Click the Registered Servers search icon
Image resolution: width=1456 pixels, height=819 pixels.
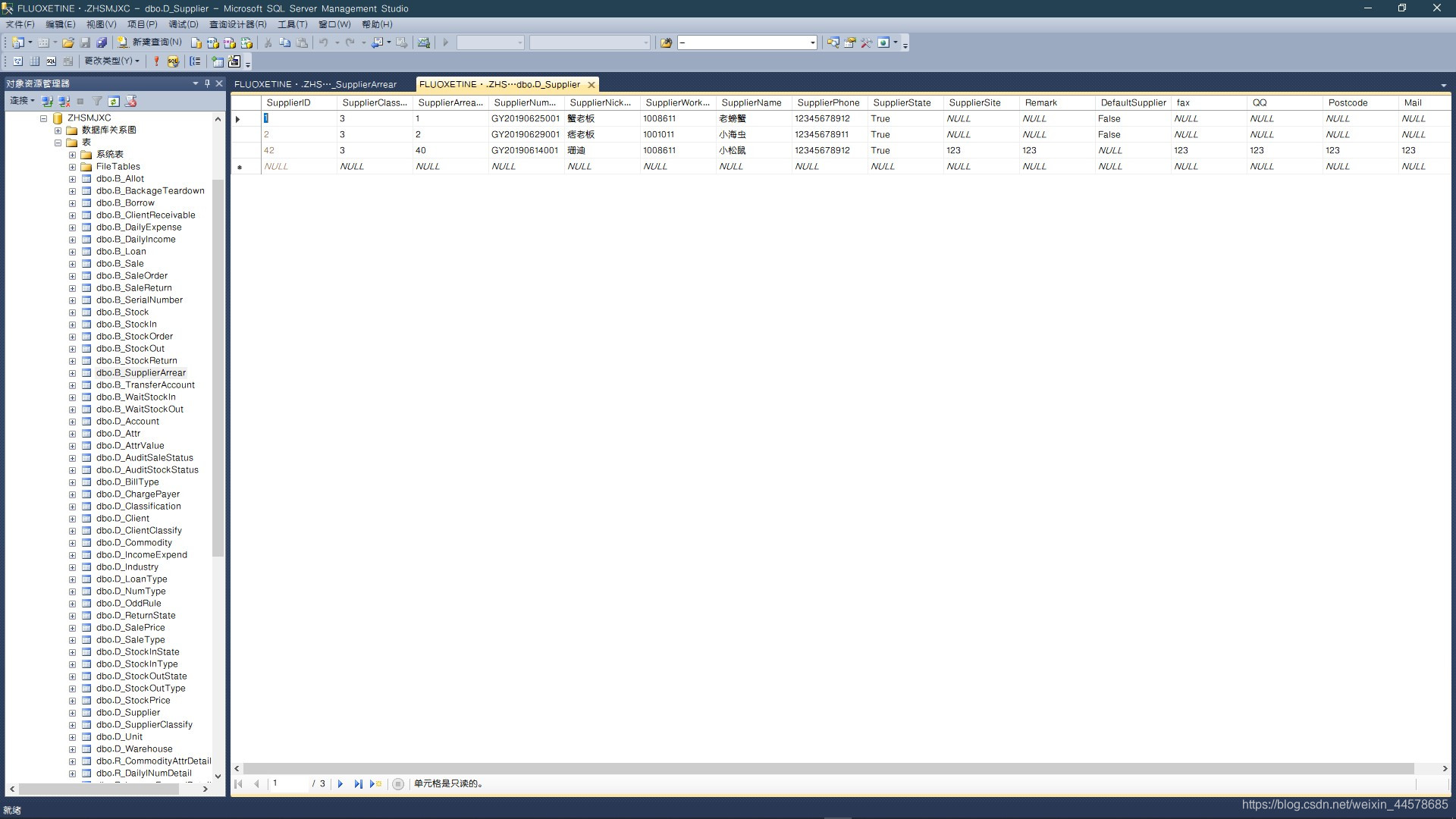tap(833, 42)
